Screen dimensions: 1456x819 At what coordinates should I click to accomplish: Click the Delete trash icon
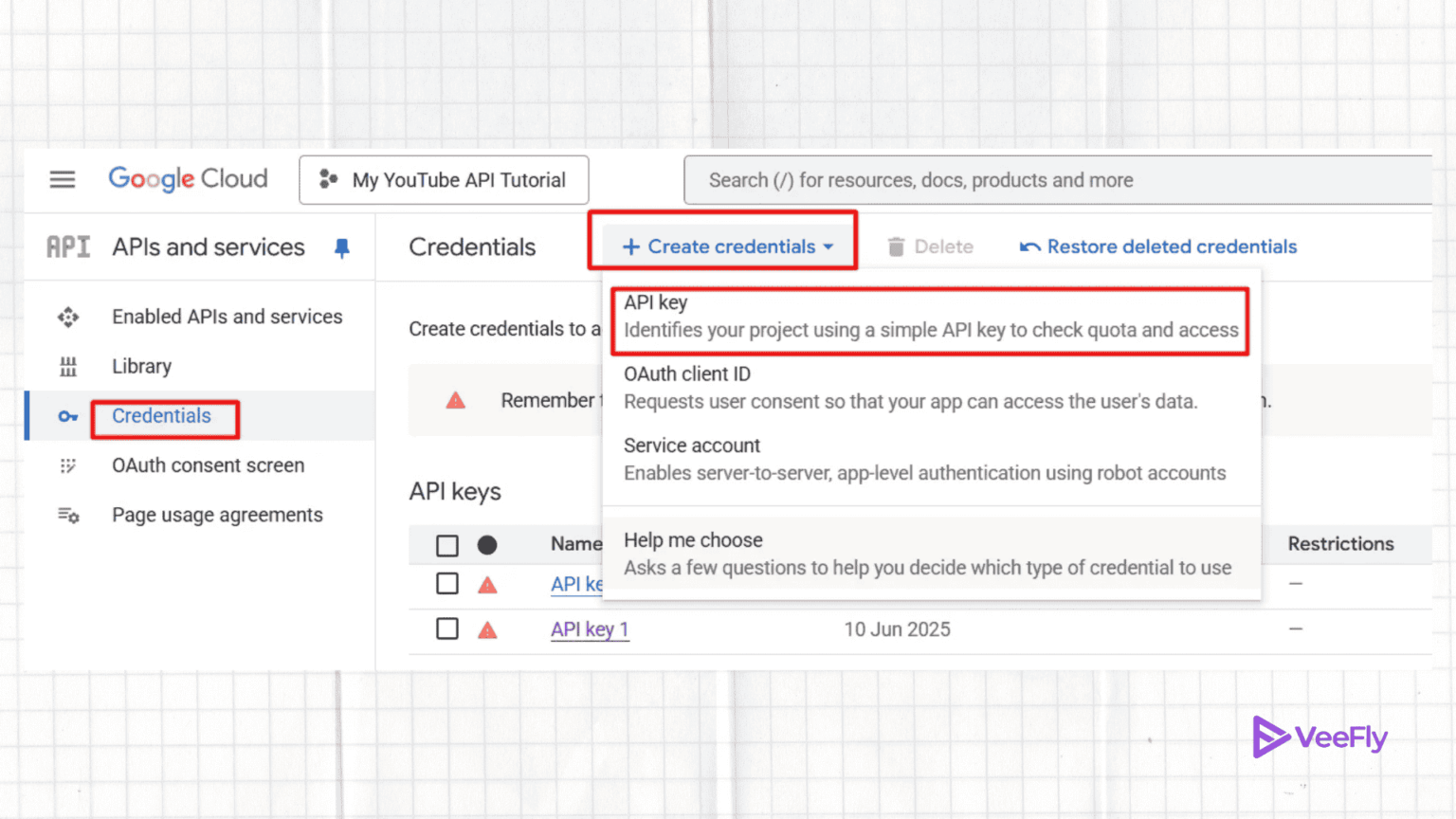[896, 246]
